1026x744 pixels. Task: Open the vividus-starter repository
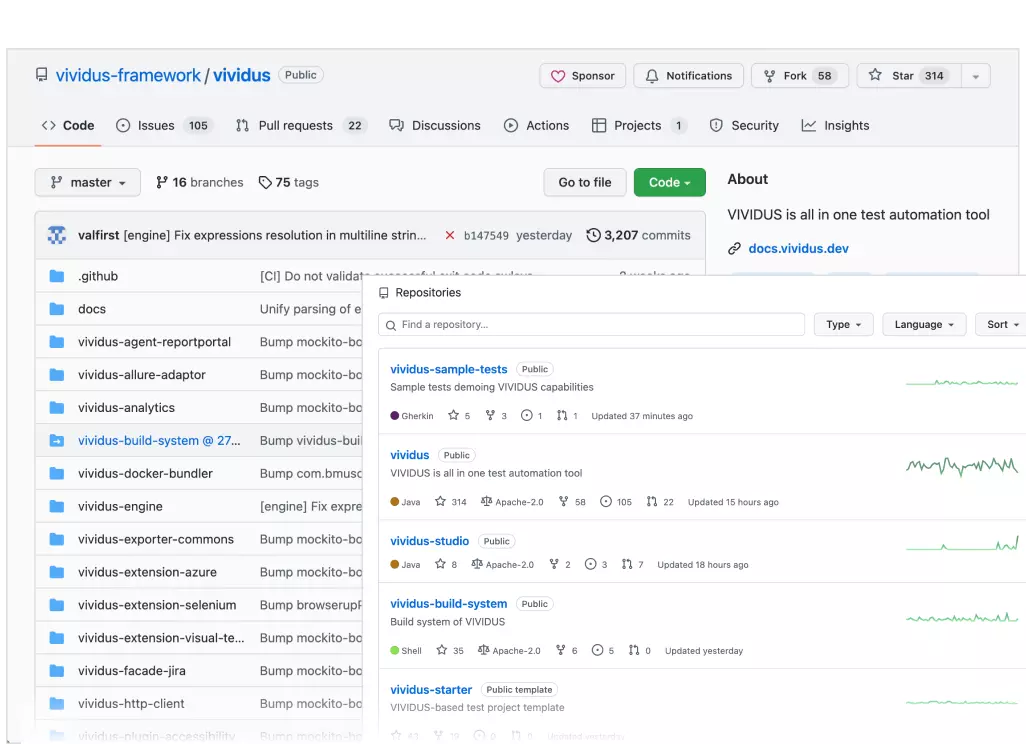coord(431,690)
